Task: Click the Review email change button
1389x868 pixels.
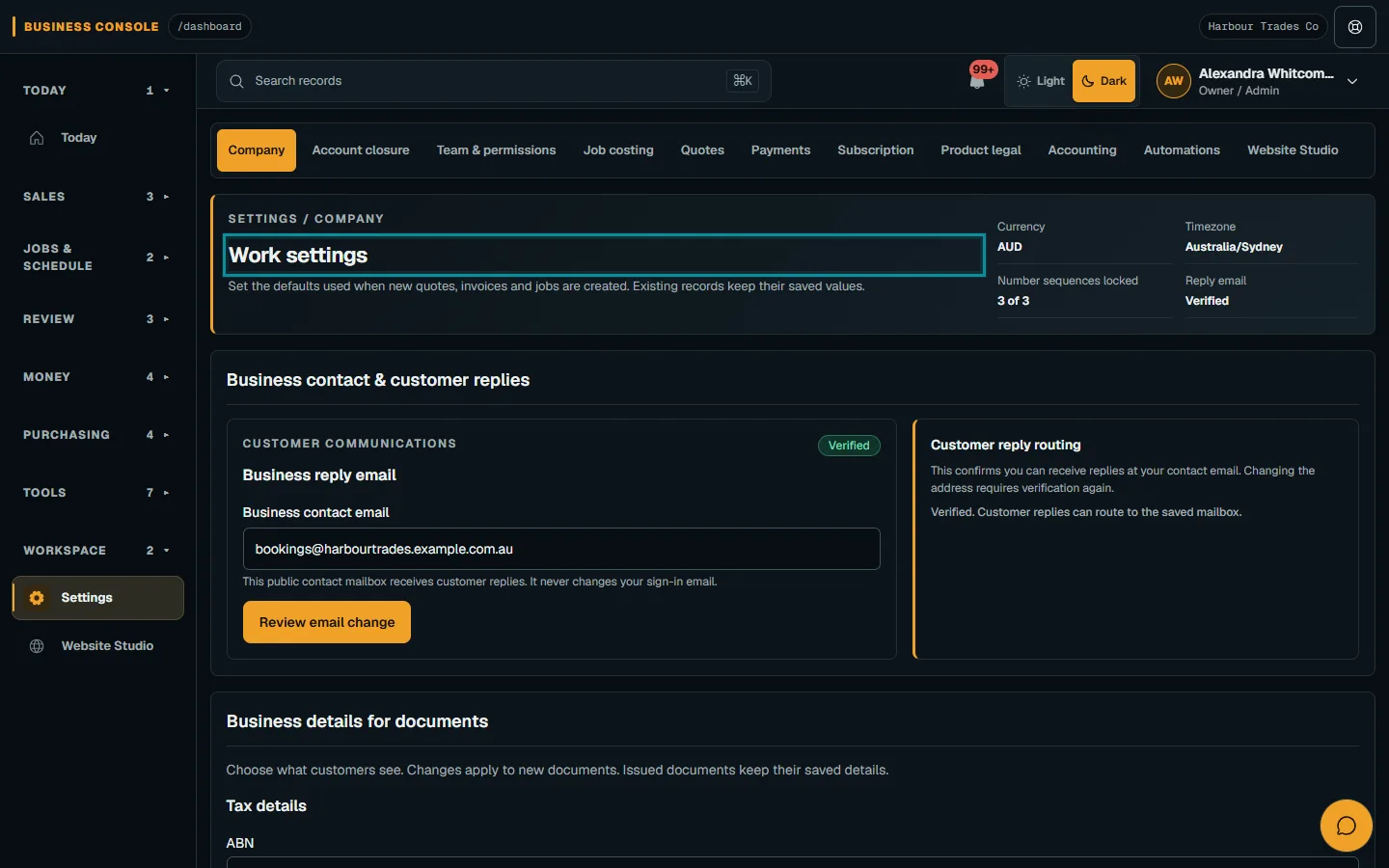Action: tap(327, 622)
